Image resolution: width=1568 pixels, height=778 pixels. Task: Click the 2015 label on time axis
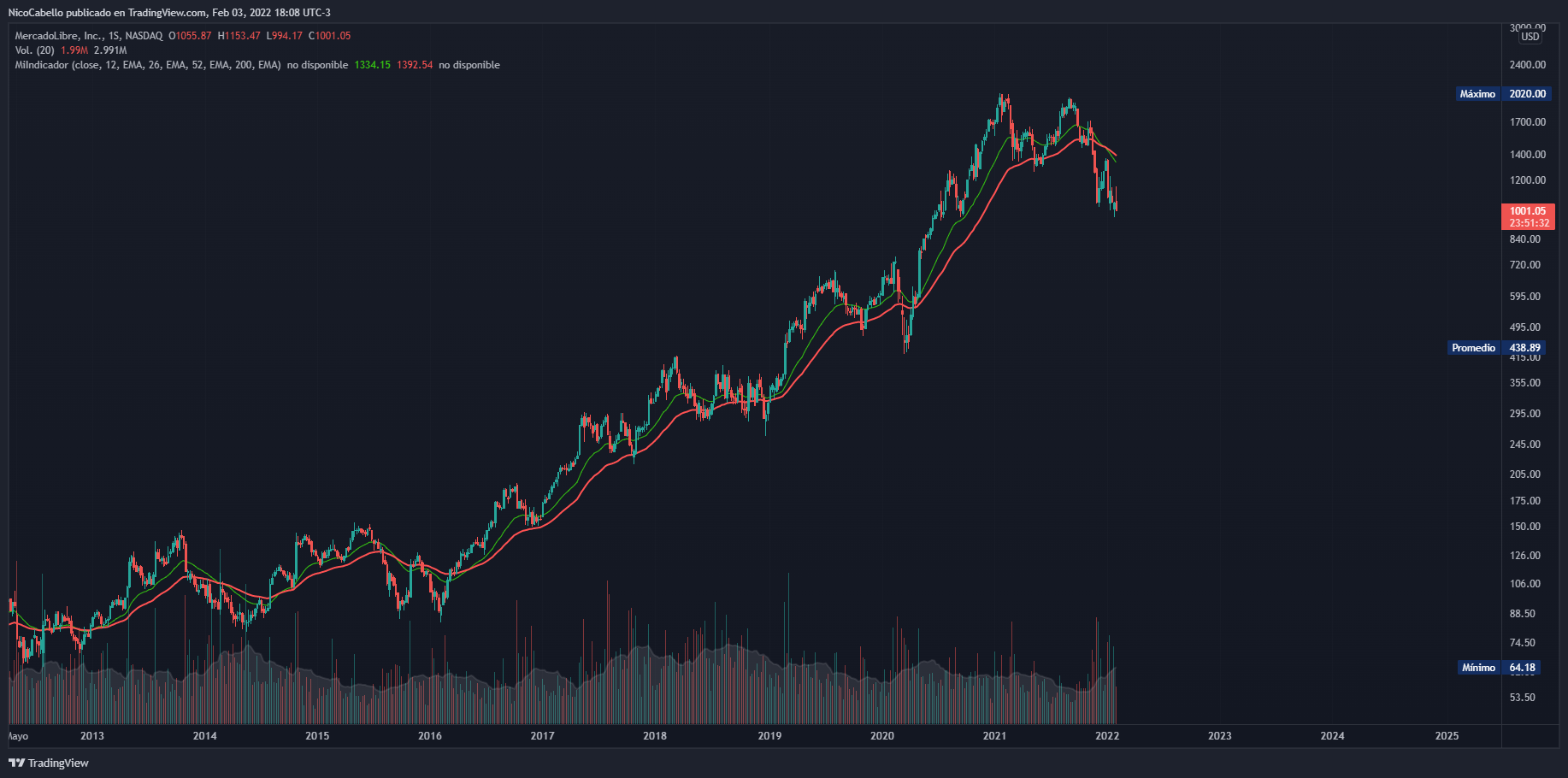tap(317, 736)
